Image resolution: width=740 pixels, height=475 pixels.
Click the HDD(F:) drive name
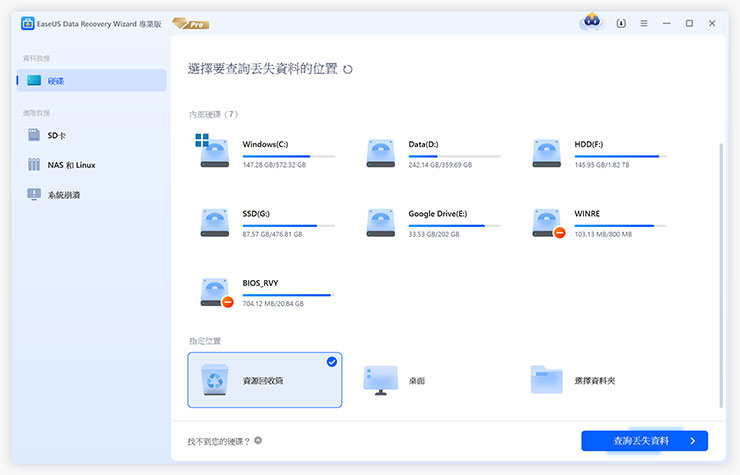(589, 144)
